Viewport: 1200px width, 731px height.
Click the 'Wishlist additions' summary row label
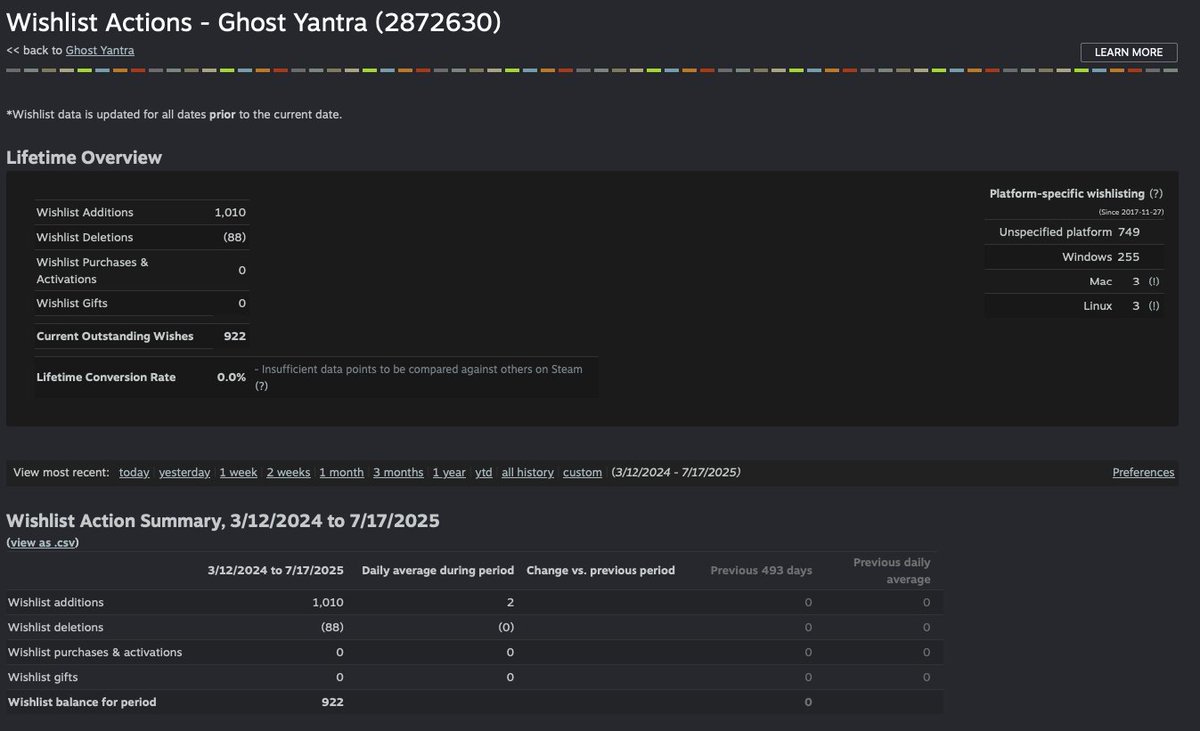tap(56, 603)
